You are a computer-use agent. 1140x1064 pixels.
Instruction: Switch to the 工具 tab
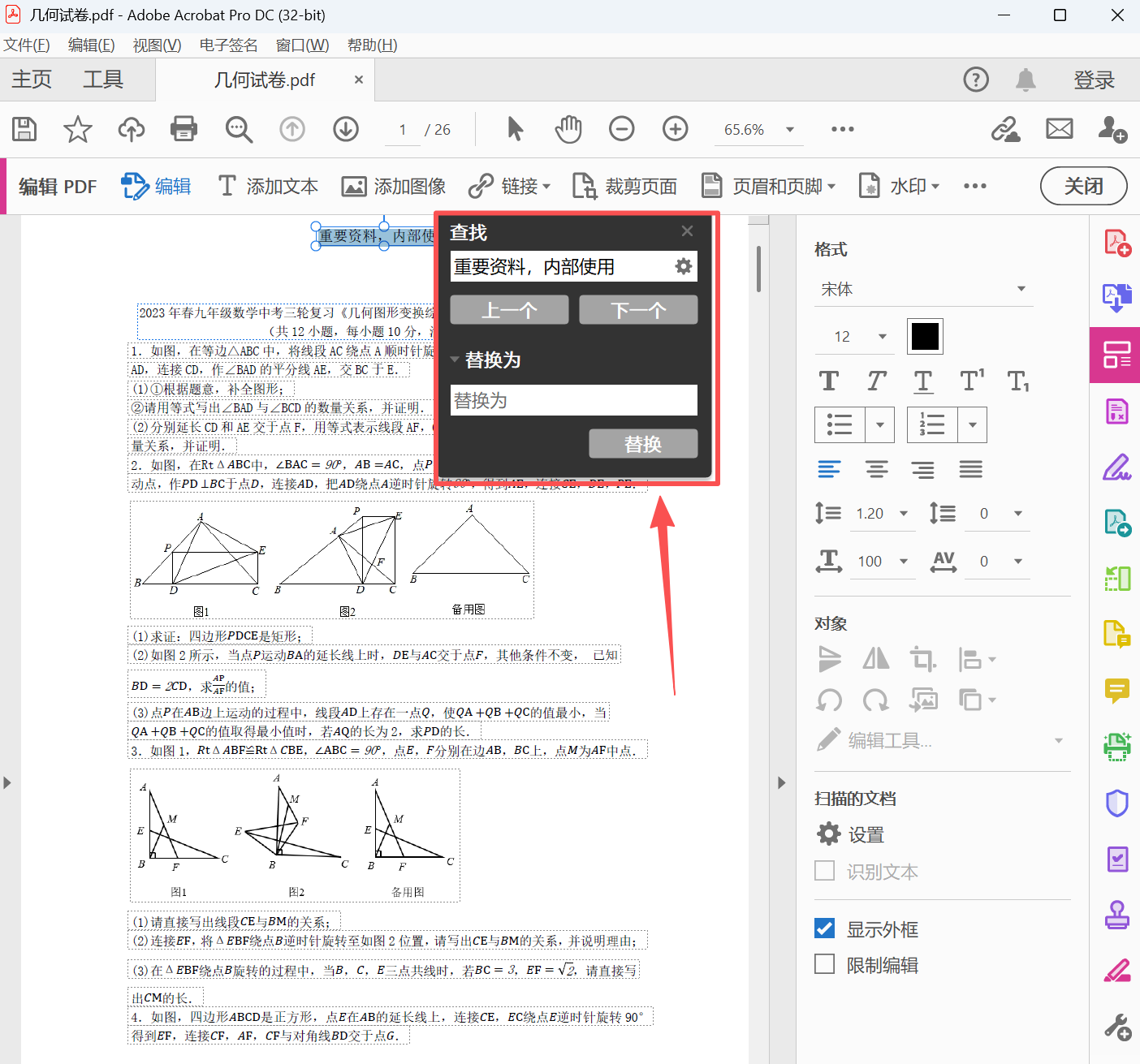point(103,80)
